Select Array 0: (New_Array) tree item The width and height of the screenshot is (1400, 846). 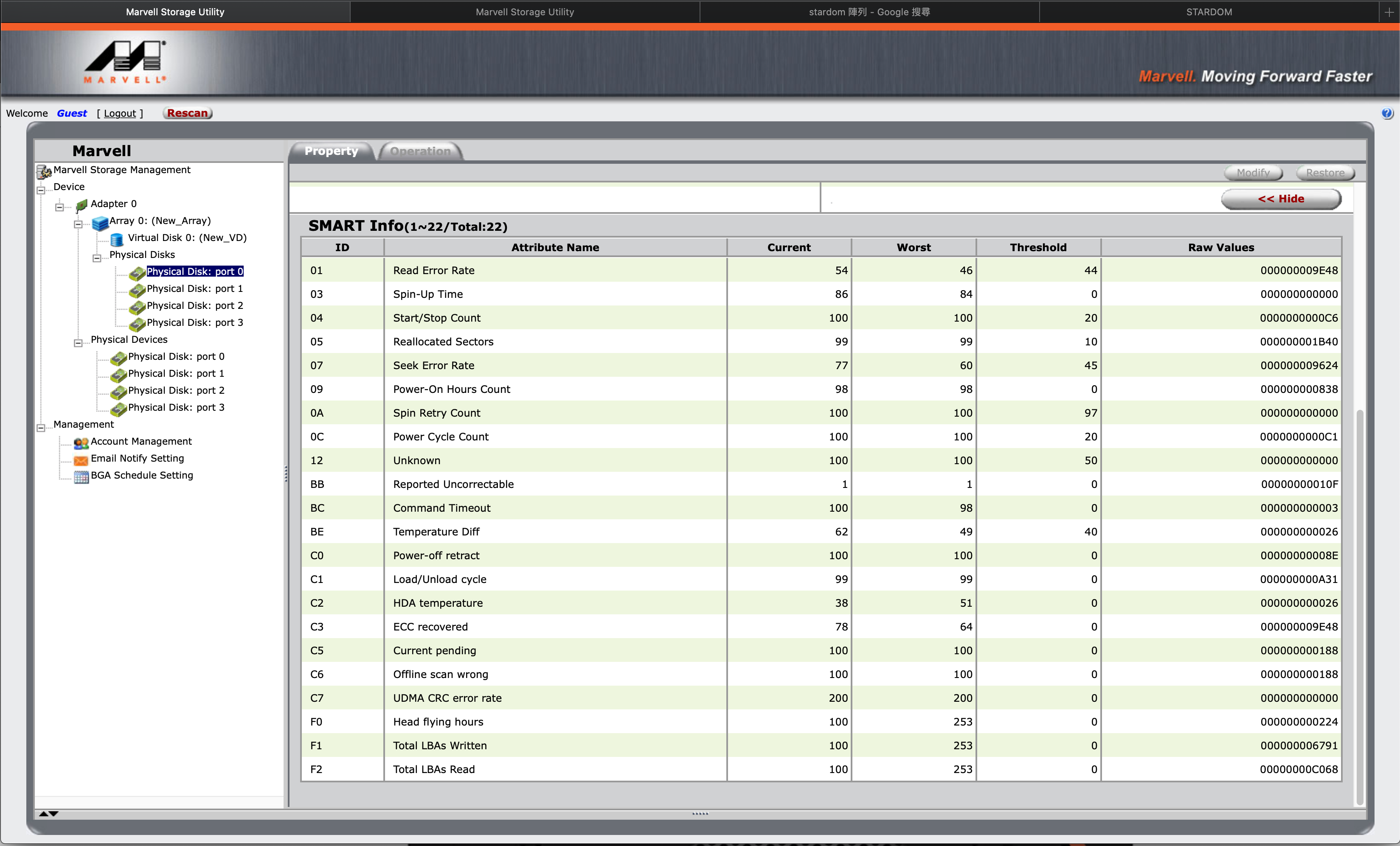160,221
